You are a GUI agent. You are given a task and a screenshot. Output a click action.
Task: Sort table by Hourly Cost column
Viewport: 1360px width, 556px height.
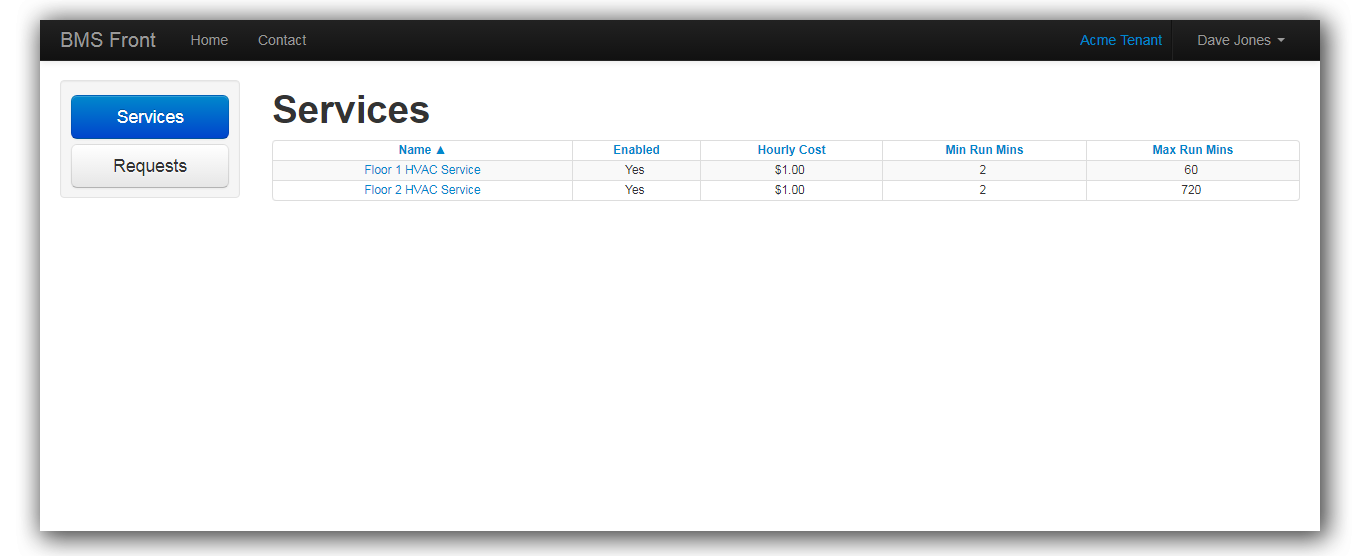(791, 150)
